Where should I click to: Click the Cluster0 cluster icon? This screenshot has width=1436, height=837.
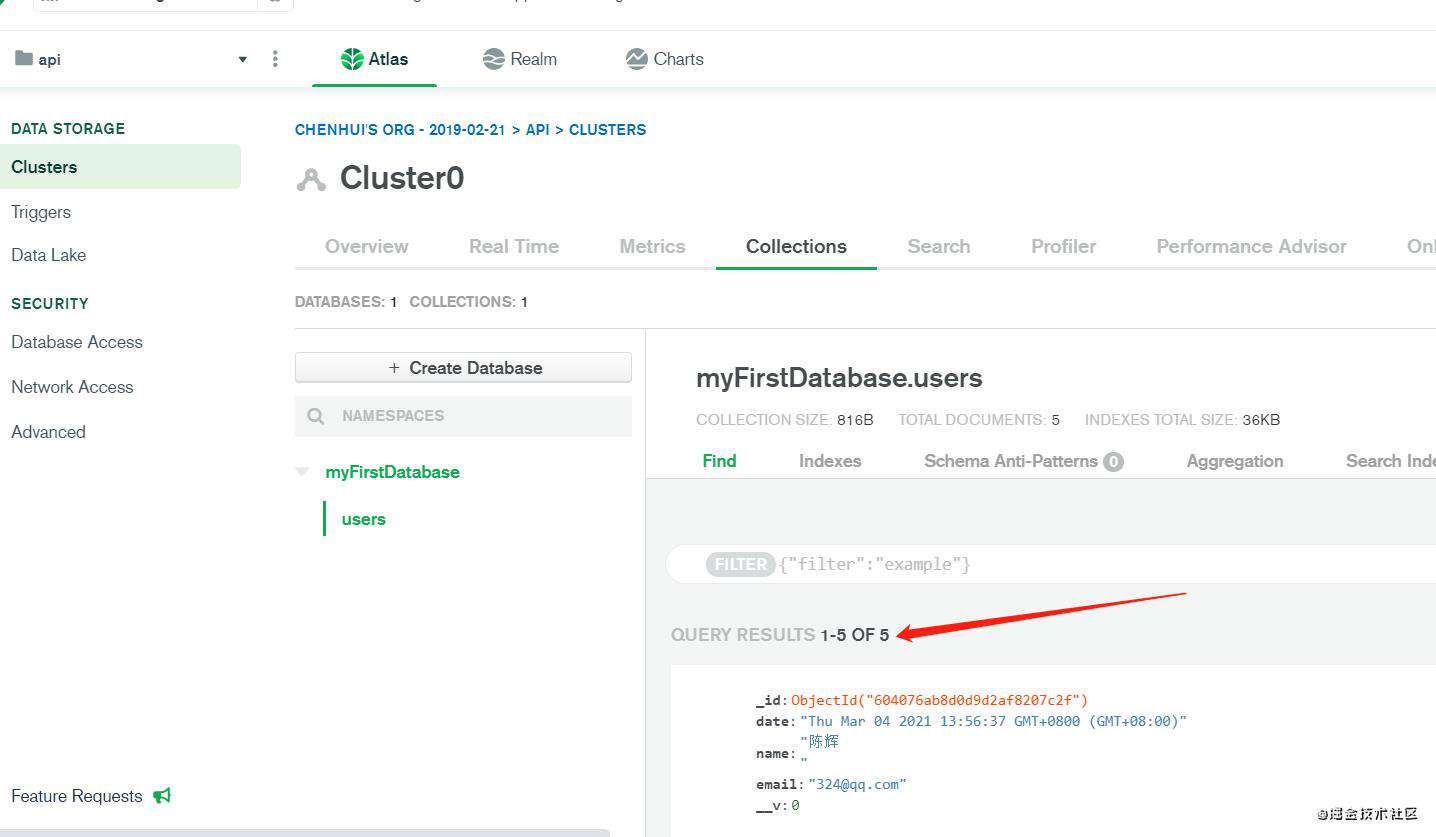[311, 180]
